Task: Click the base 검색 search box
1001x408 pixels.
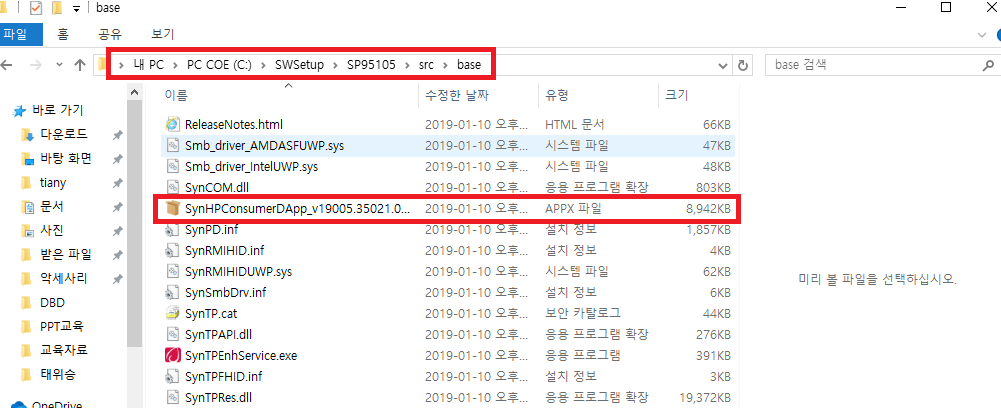Action: pyautogui.click(x=870, y=66)
